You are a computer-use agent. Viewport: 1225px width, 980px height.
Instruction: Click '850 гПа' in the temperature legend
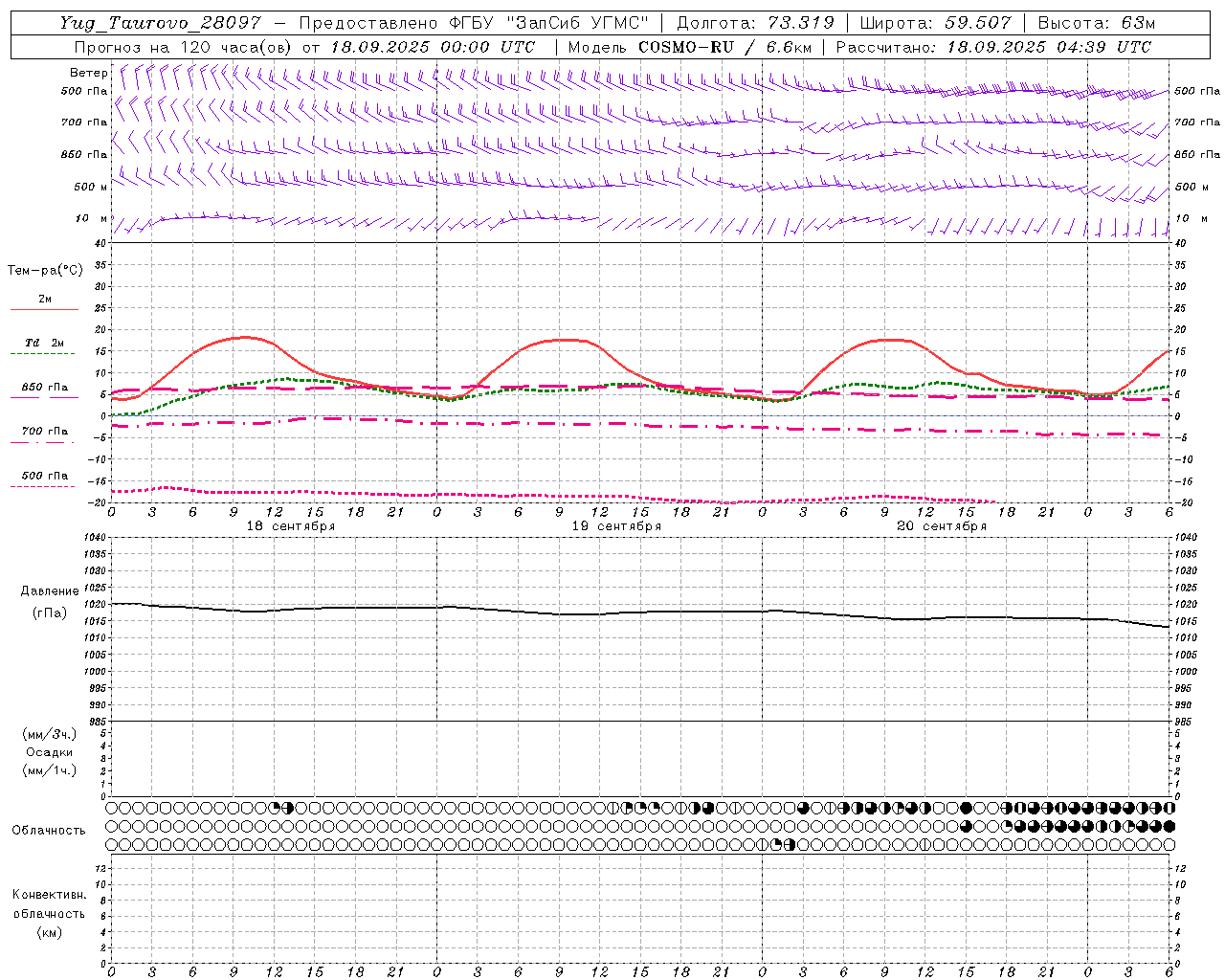point(45,388)
